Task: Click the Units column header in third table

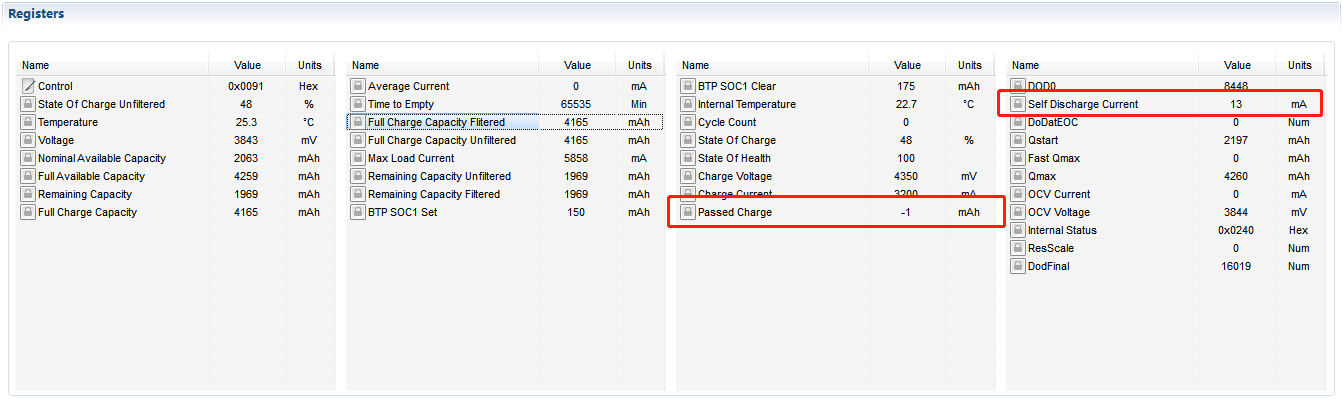Action: (970, 65)
